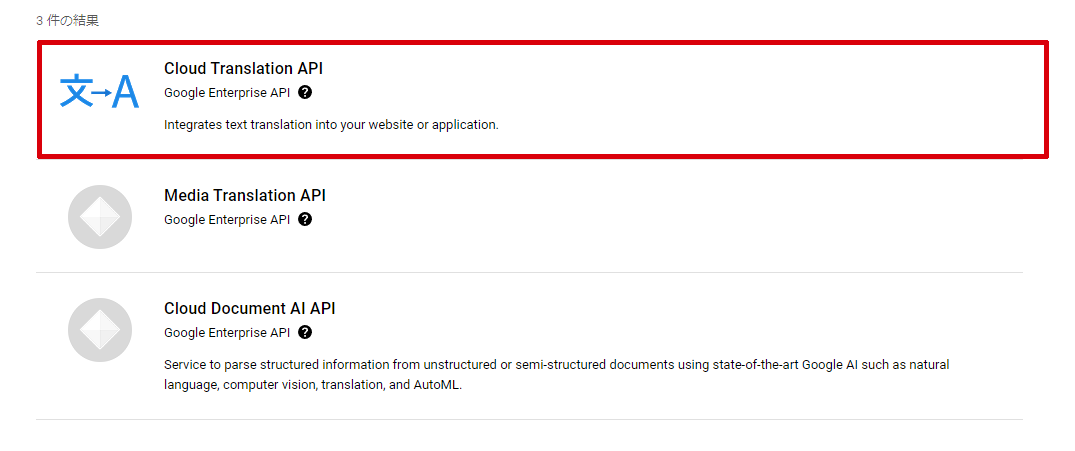Select Google Enterprise API label under Cloud Translation

pyautogui.click(x=227, y=93)
